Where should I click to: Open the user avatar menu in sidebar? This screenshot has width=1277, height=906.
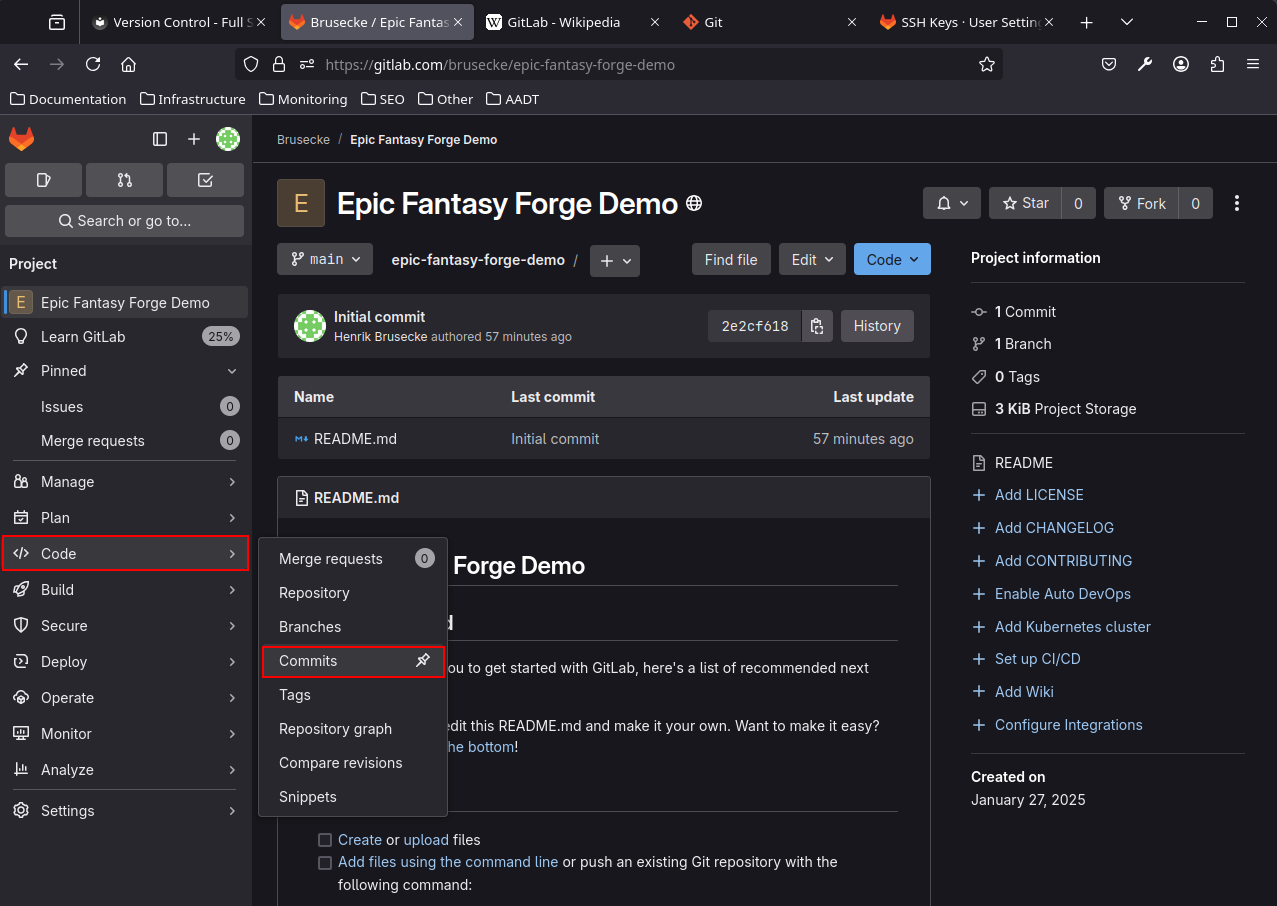(228, 139)
